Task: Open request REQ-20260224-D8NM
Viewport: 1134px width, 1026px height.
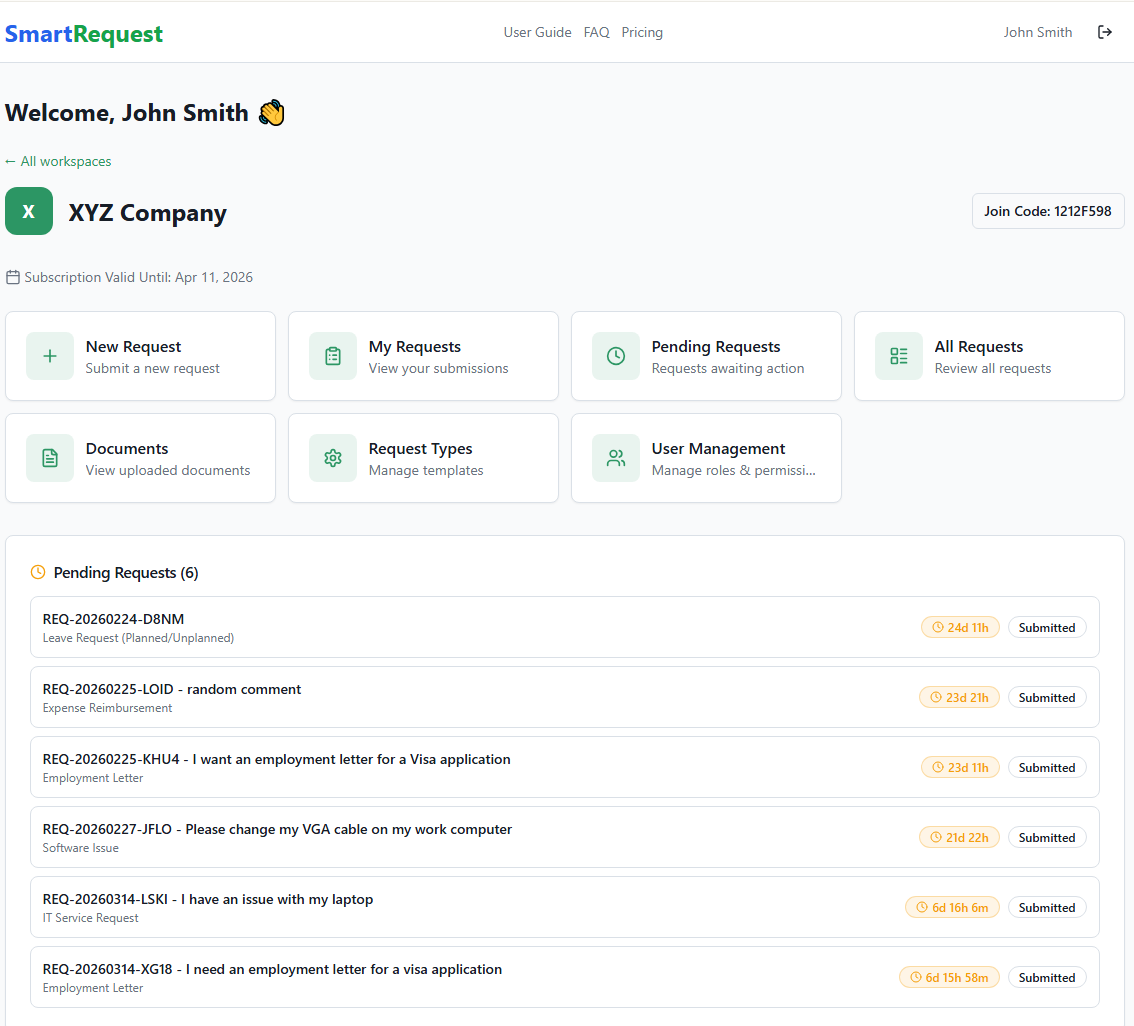Action: pos(564,628)
